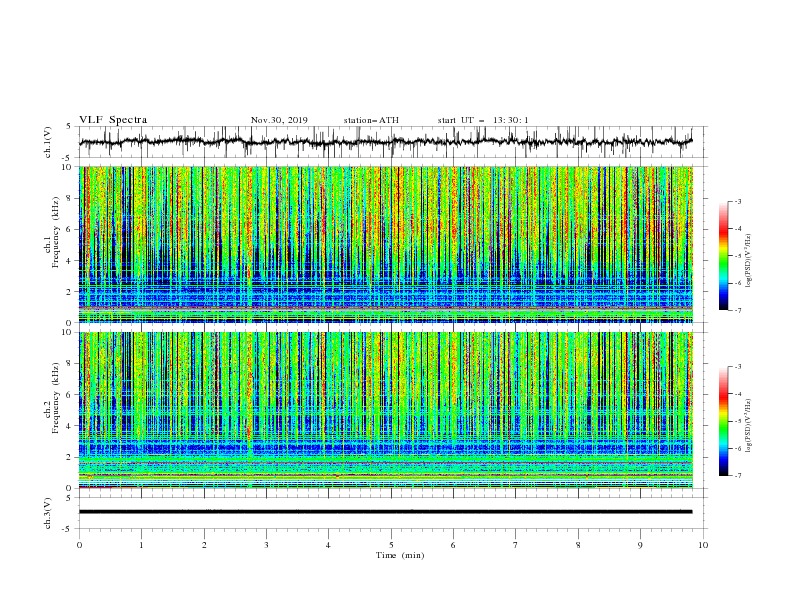
Task: Click the ch.2 color bar "log(PSD)(V²/Hz)" label
Action: pos(749,426)
